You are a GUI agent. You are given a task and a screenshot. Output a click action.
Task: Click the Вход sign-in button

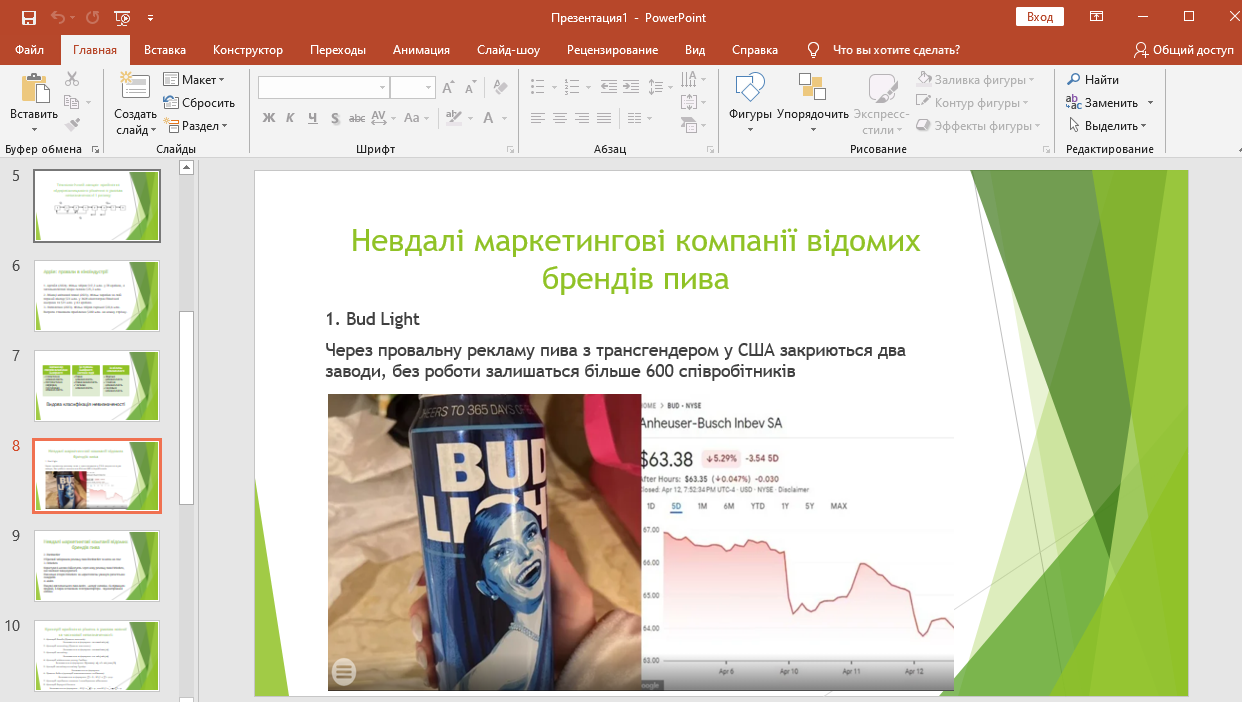[x=1040, y=17]
